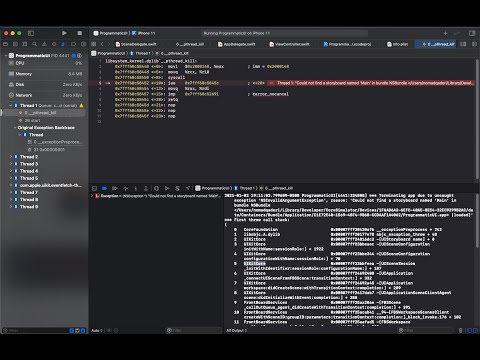This screenshot has height=360, width=480.
Task: Switch to the ViewController.swift tab
Action: coord(289,44)
